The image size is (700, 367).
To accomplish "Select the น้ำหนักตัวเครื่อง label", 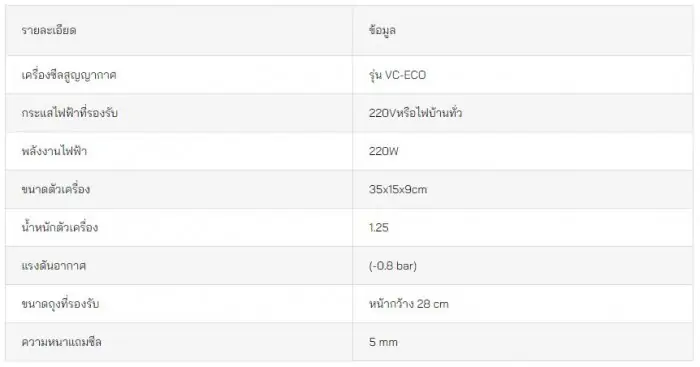I will pos(59,227).
